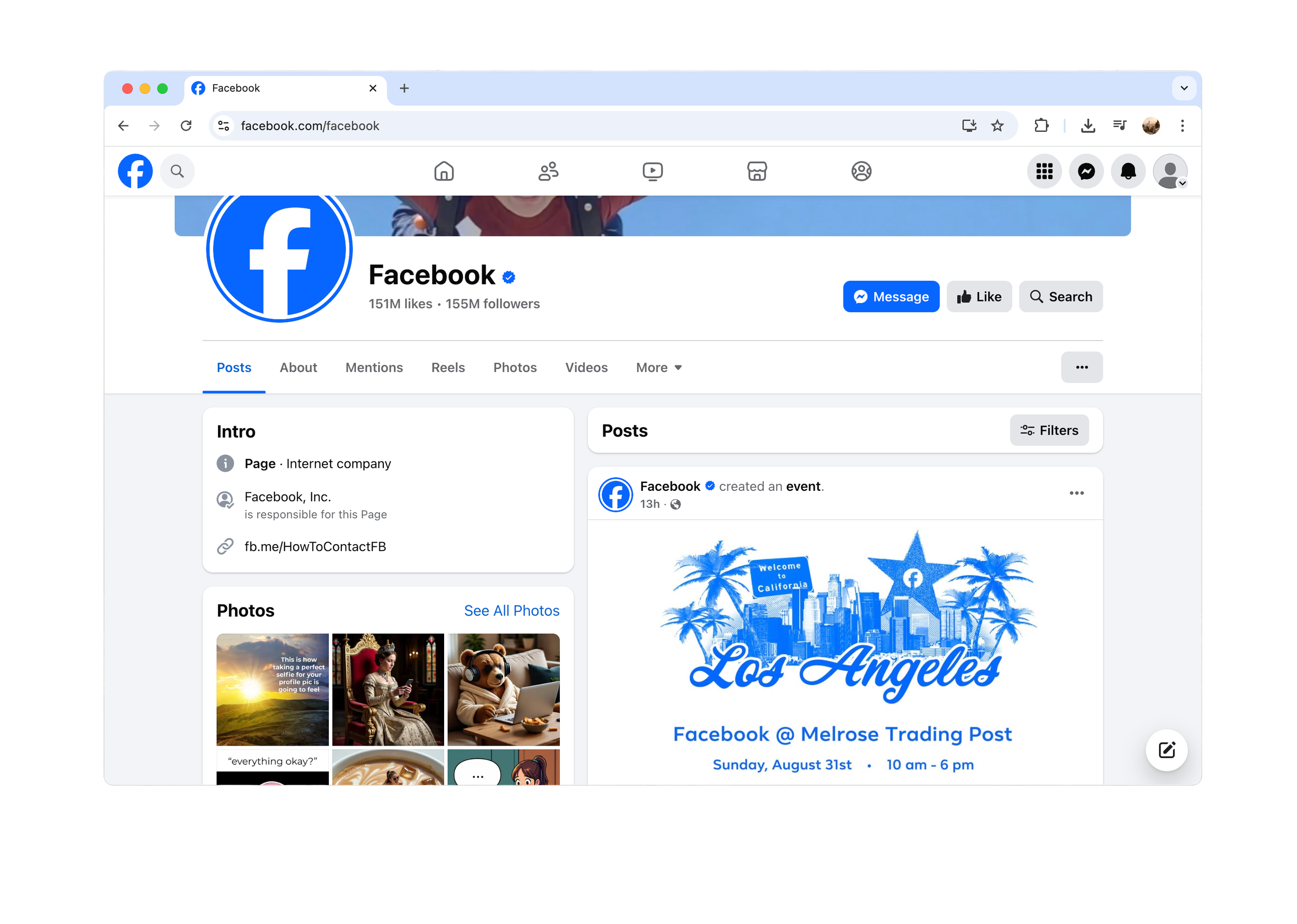Open the See All Photos link
This screenshot has width=1297, height=924.
coord(512,611)
